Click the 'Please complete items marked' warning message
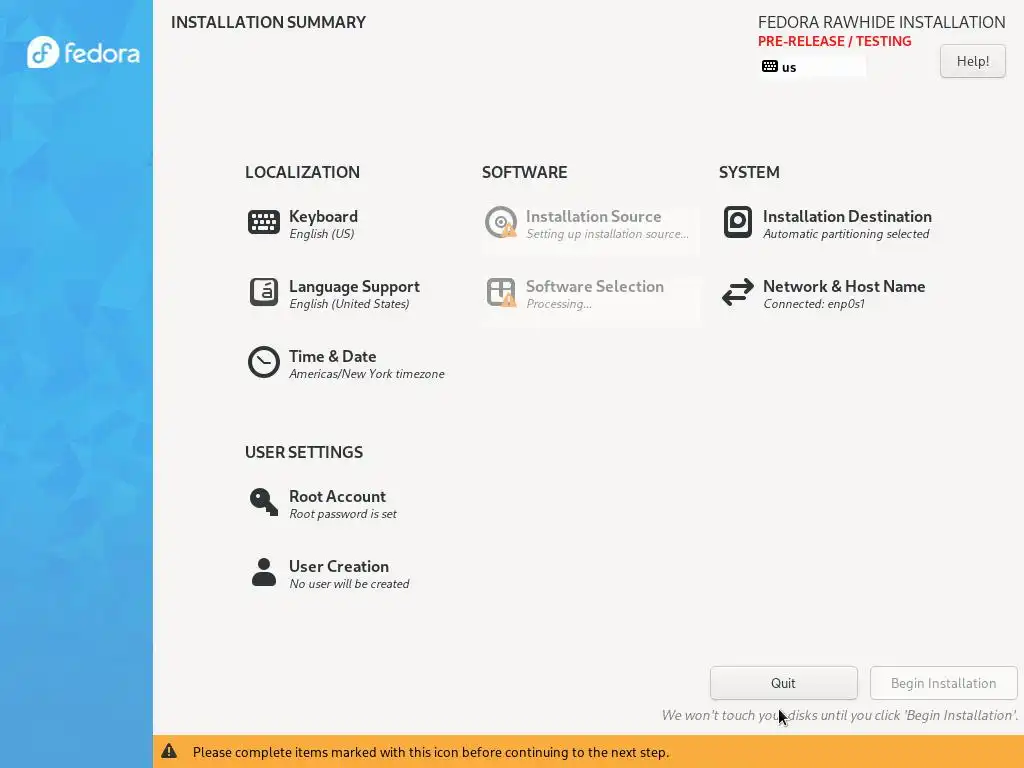Viewport: 1024px width, 768px height. pos(431,752)
